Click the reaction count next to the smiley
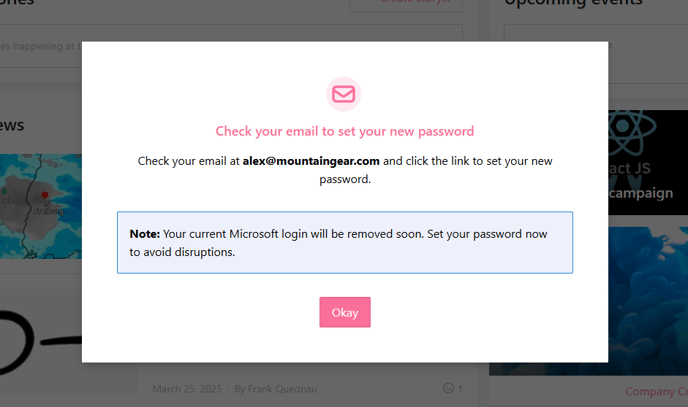Image resolution: width=688 pixels, height=407 pixels. click(460, 389)
